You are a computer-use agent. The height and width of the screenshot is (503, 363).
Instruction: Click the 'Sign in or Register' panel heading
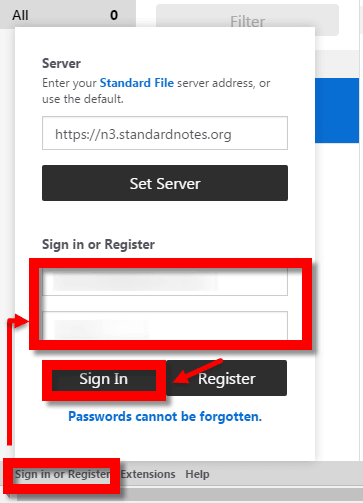click(x=98, y=244)
